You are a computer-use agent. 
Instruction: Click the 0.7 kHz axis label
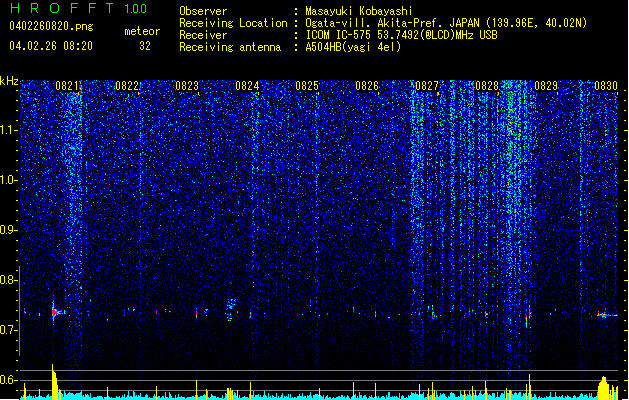tap(9, 330)
